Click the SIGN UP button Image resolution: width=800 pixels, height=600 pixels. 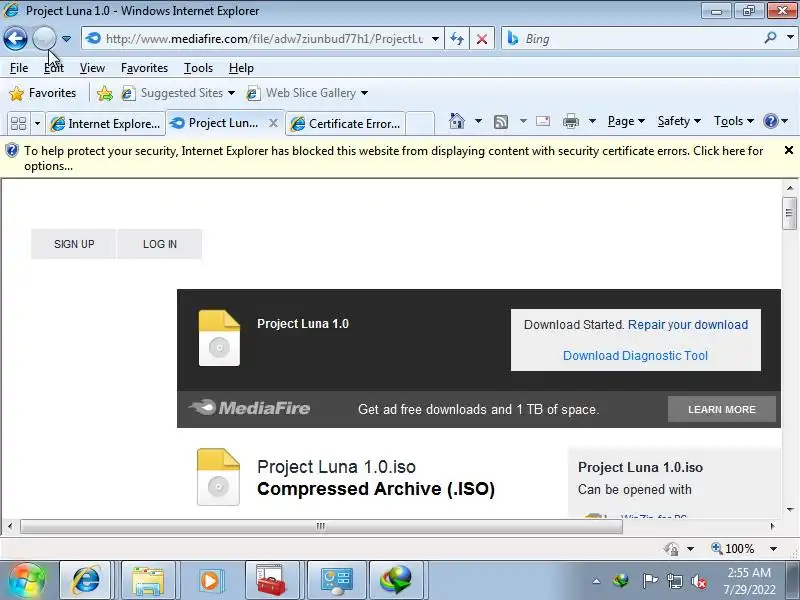74,244
